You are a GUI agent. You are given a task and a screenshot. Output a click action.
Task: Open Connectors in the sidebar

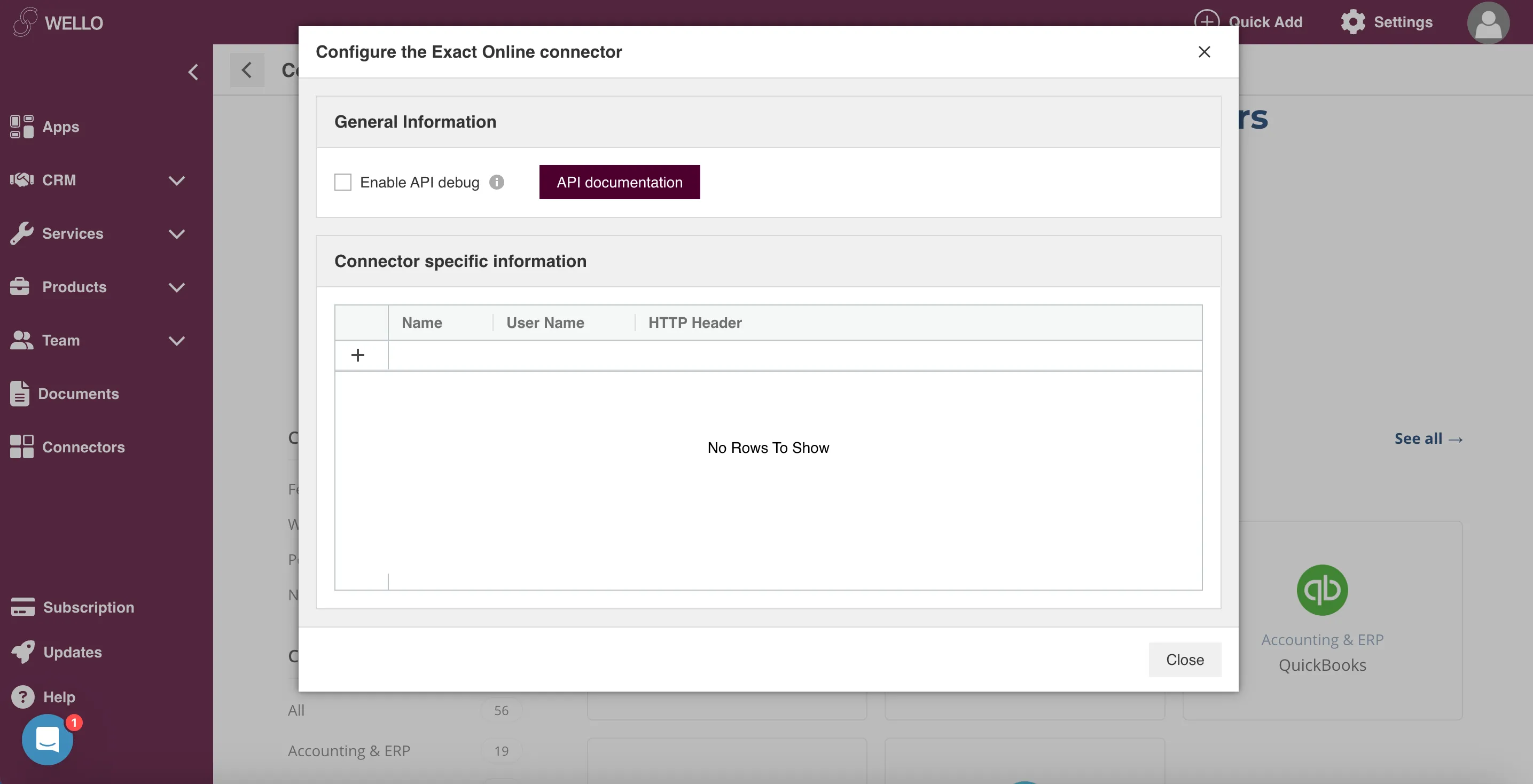click(x=83, y=446)
